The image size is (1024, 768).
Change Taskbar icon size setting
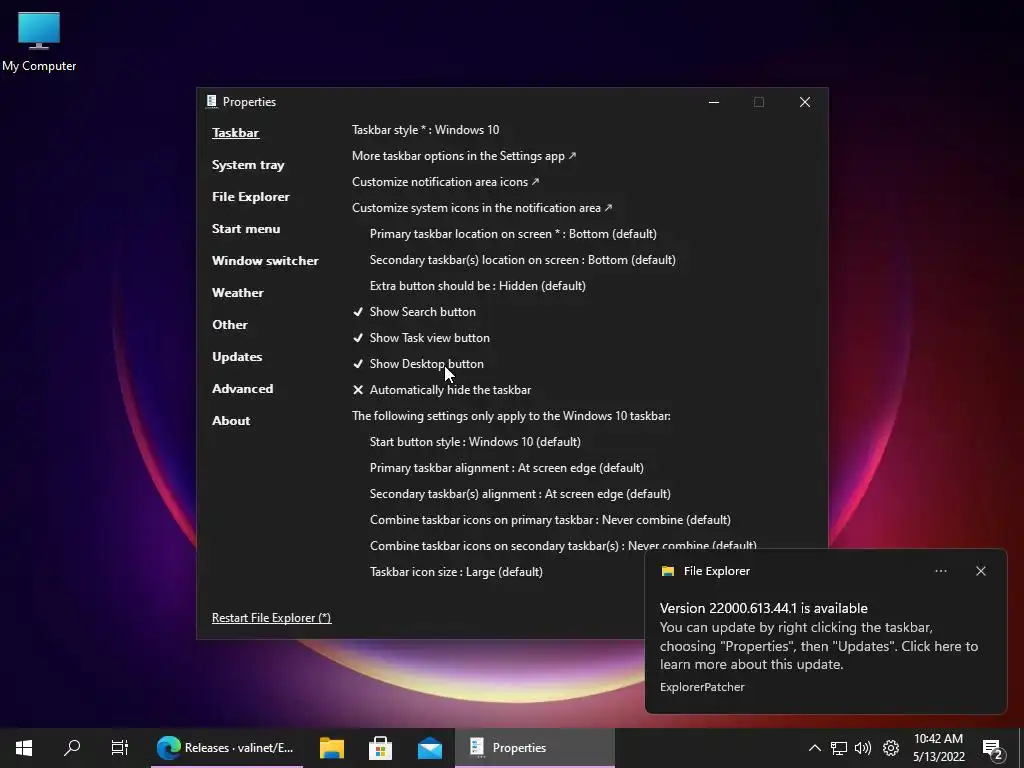pos(456,572)
